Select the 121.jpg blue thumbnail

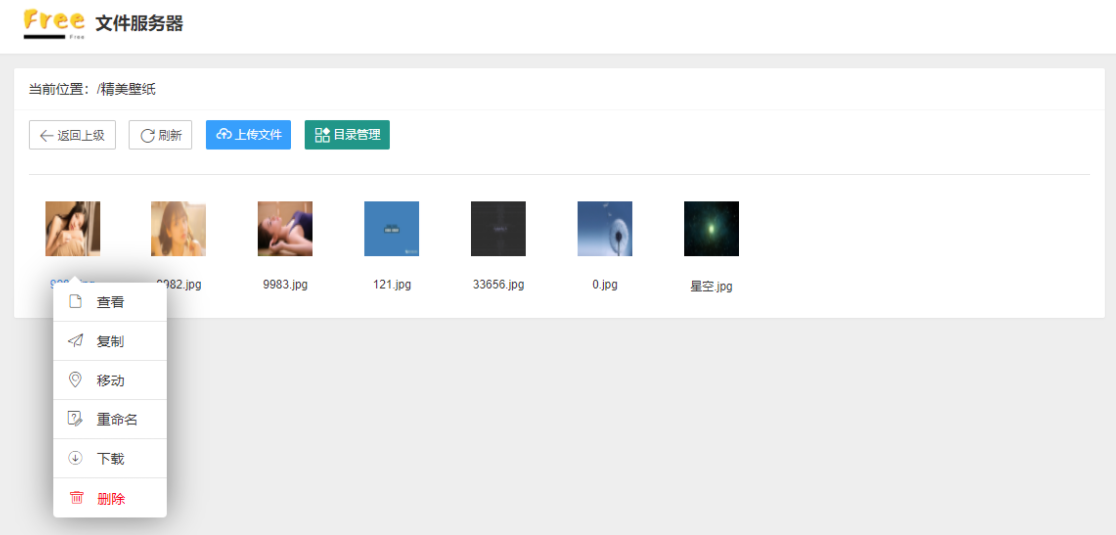391,228
